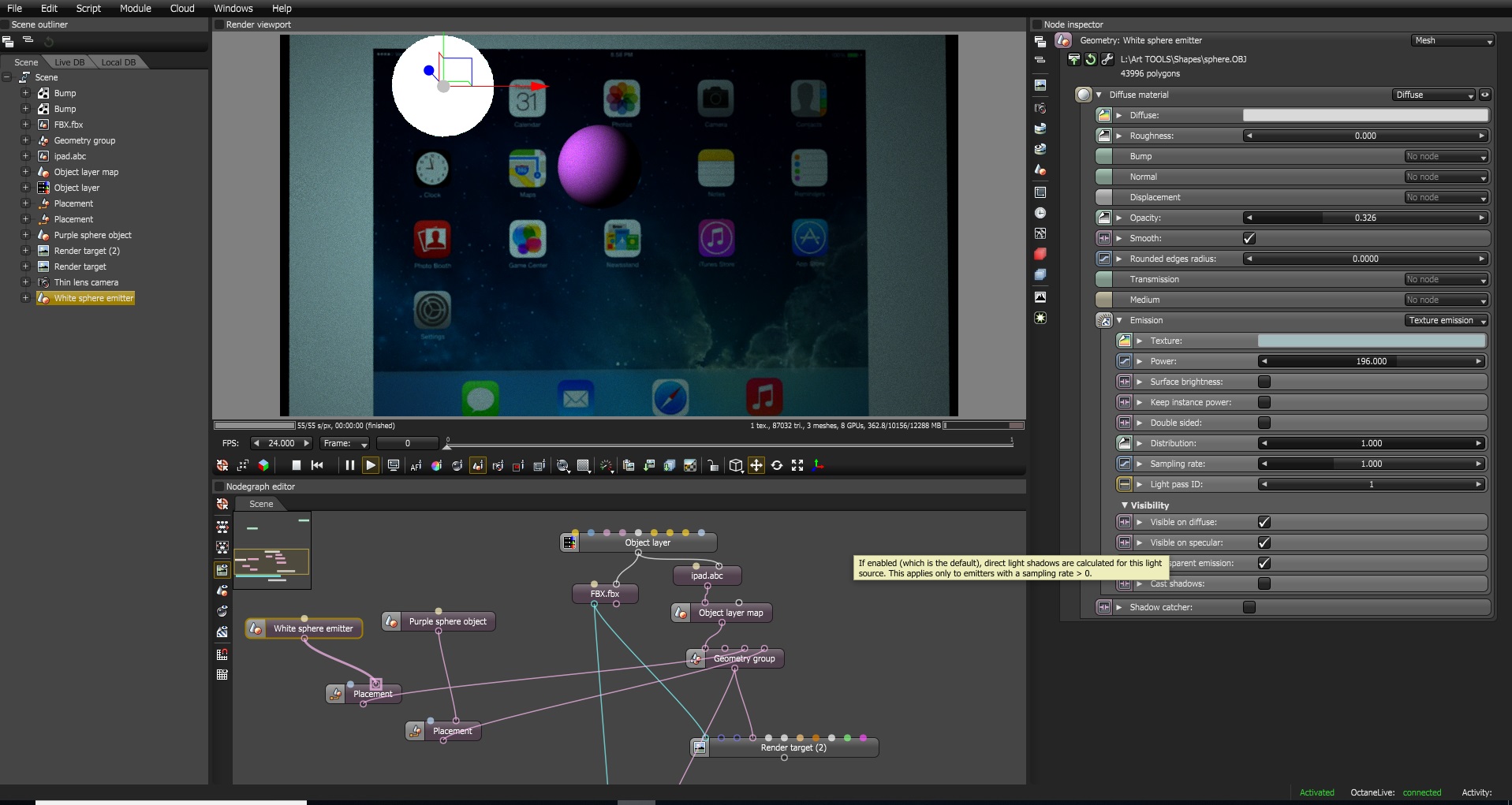
Task: Click the wrench icon beside sphere.OBJ path
Action: pos(1107,59)
